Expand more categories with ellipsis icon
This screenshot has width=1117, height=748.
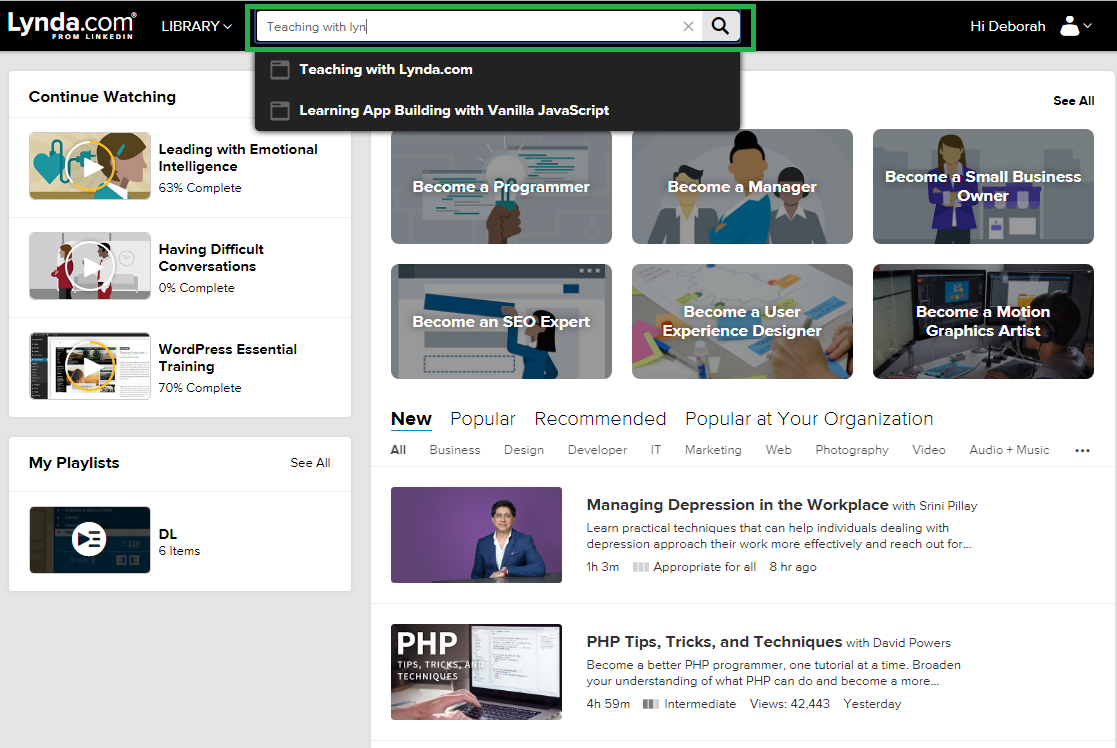coord(1083,450)
